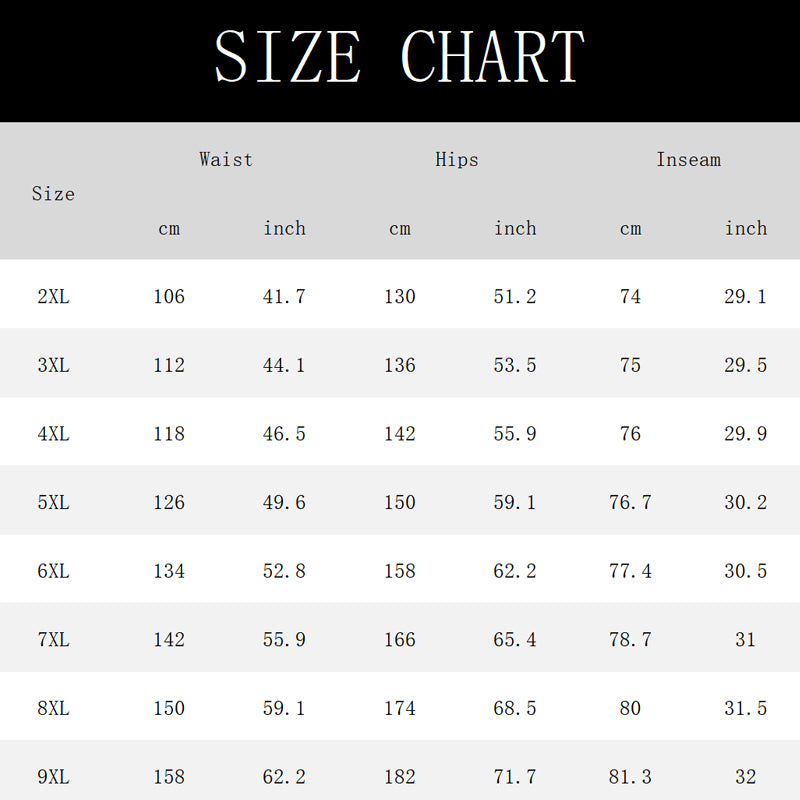Click the 31.5 inseam inch value
This screenshot has width=800, height=800.
[746, 708]
